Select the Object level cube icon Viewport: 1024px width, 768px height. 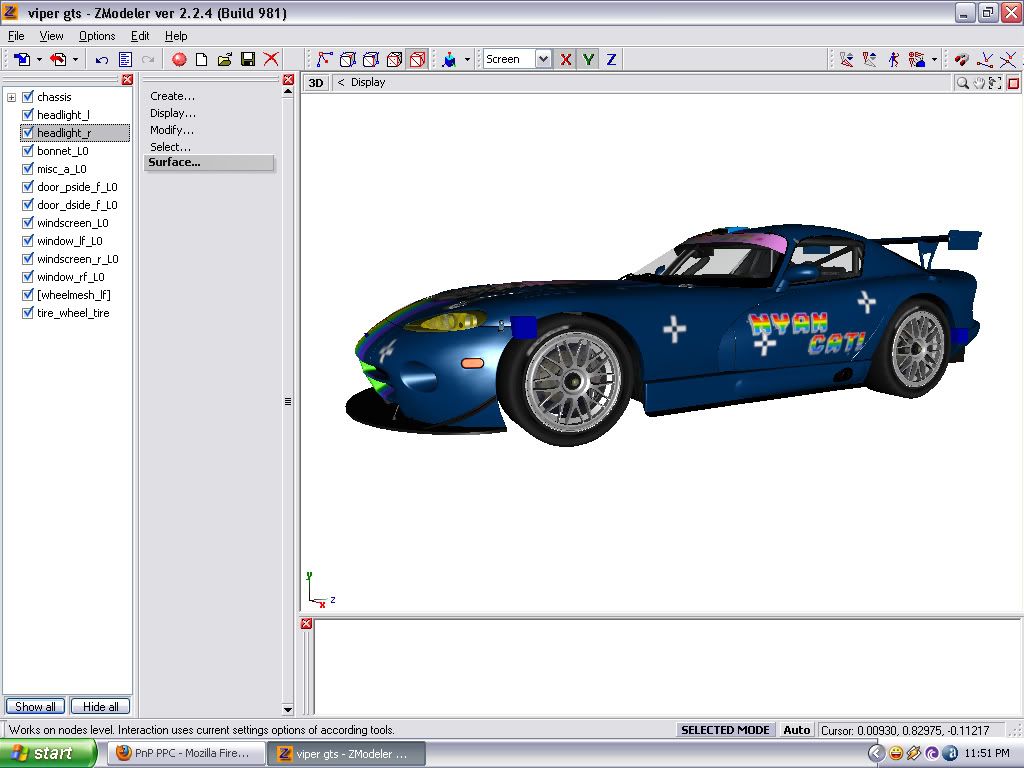click(x=418, y=60)
